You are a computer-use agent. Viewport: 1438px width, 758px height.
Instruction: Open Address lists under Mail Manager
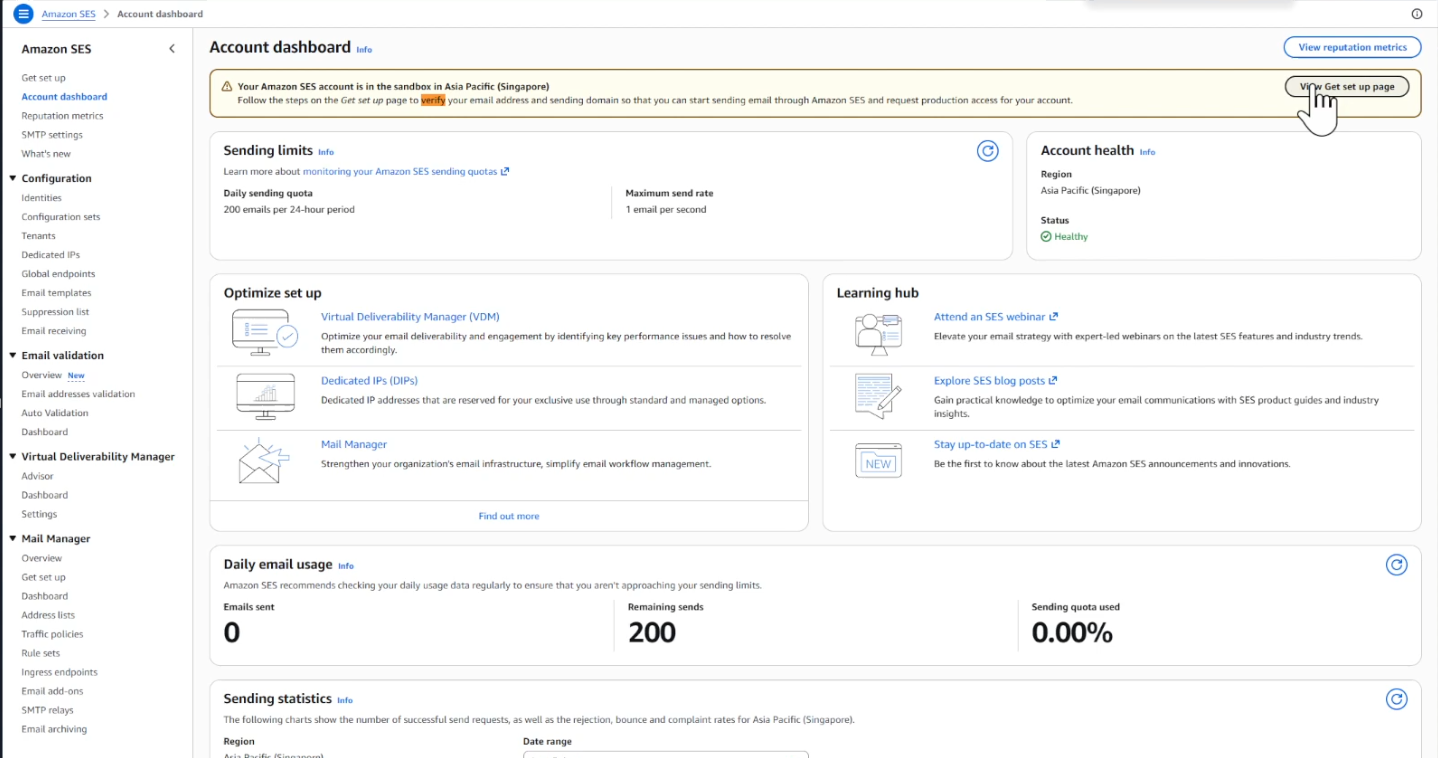pyautogui.click(x=48, y=615)
